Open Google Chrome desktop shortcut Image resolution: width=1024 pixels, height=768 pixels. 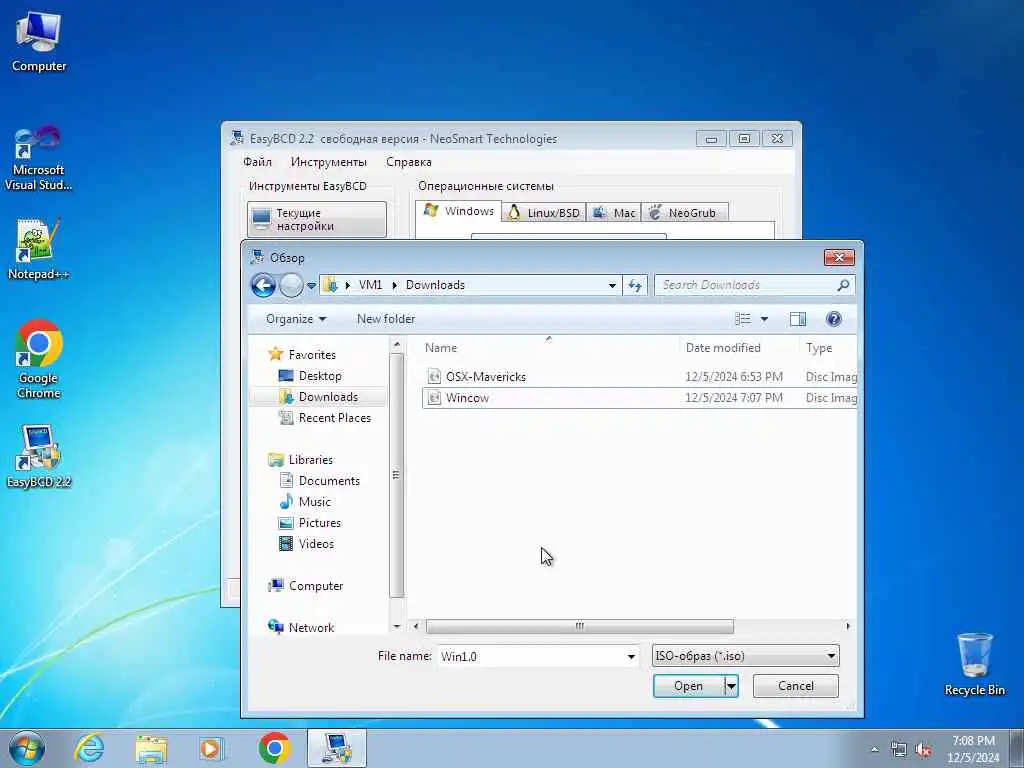tap(39, 360)
